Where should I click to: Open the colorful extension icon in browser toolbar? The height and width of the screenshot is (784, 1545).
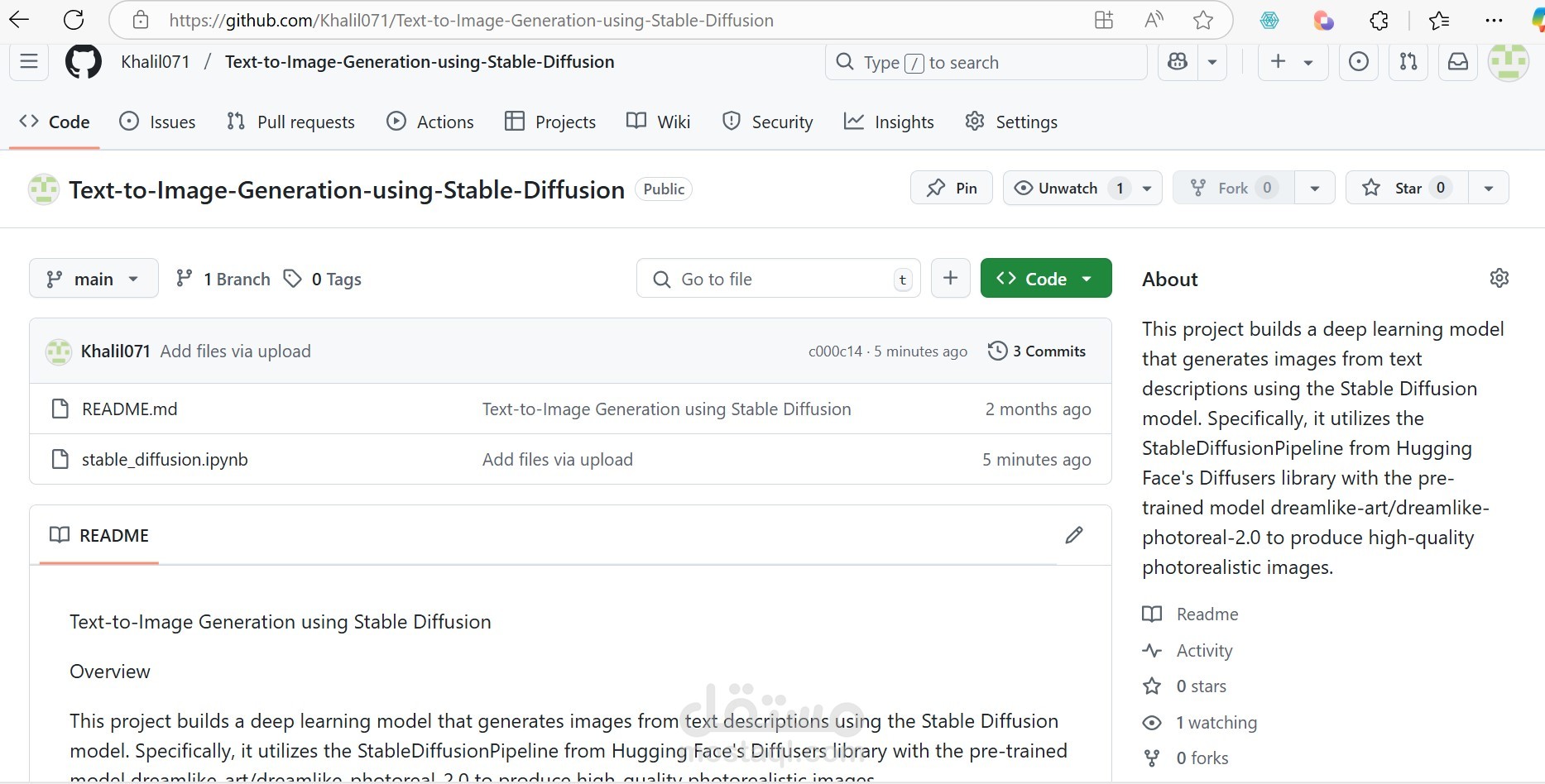(1324, 21)
